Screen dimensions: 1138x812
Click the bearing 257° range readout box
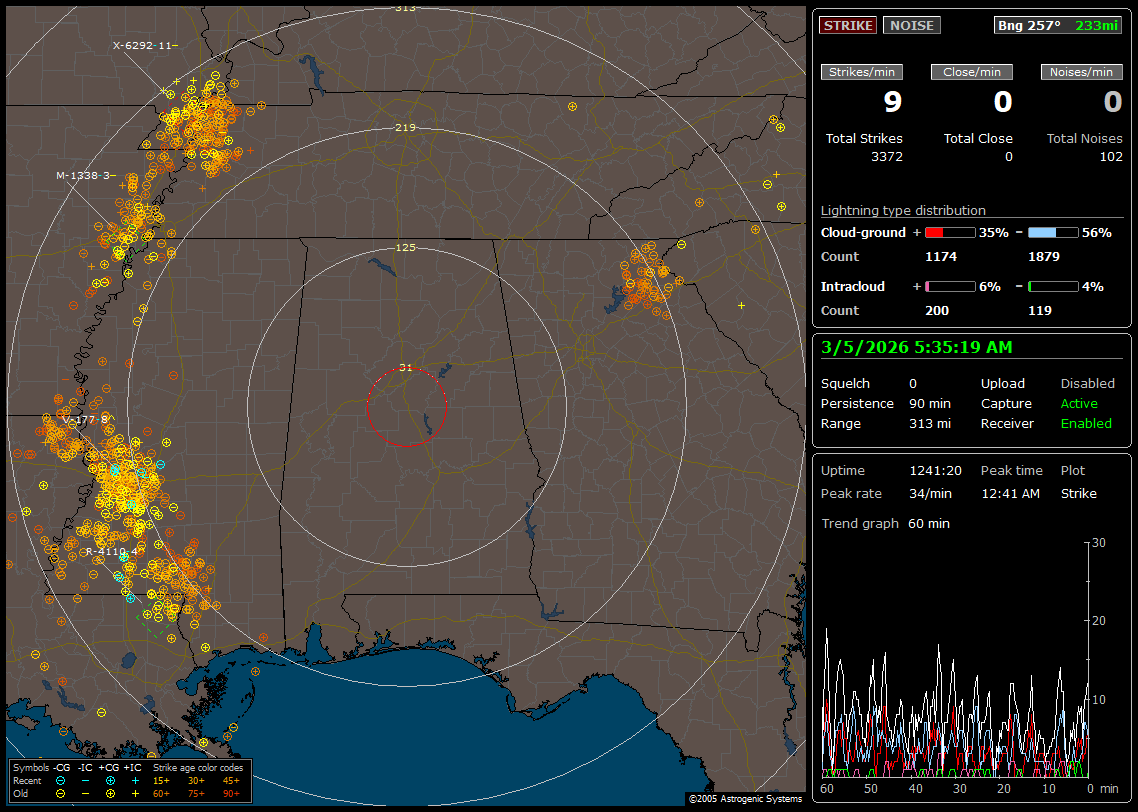click(1057, 26)
